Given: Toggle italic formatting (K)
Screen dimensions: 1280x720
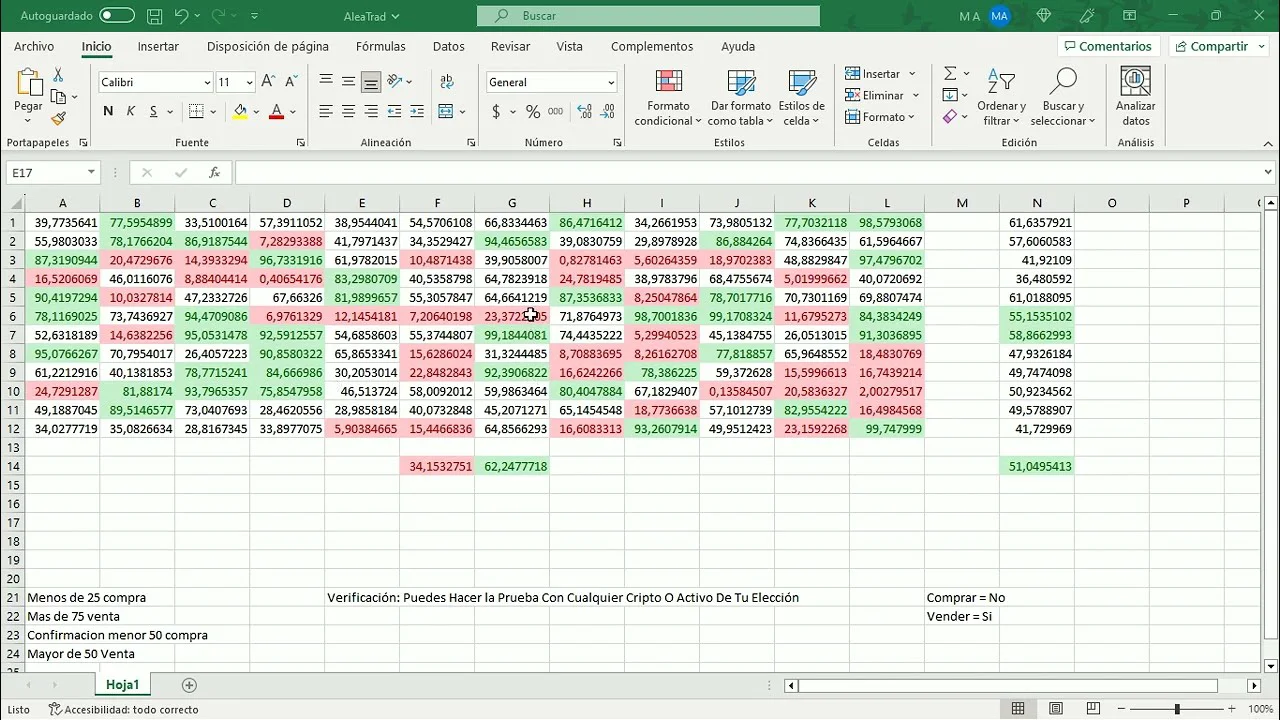Looking at the screenshot, I should 131,112.
